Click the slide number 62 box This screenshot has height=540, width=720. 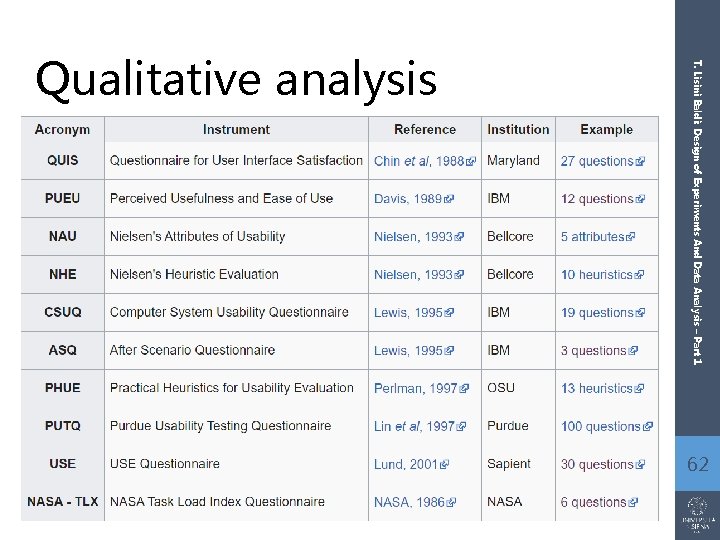pos(697,464)
